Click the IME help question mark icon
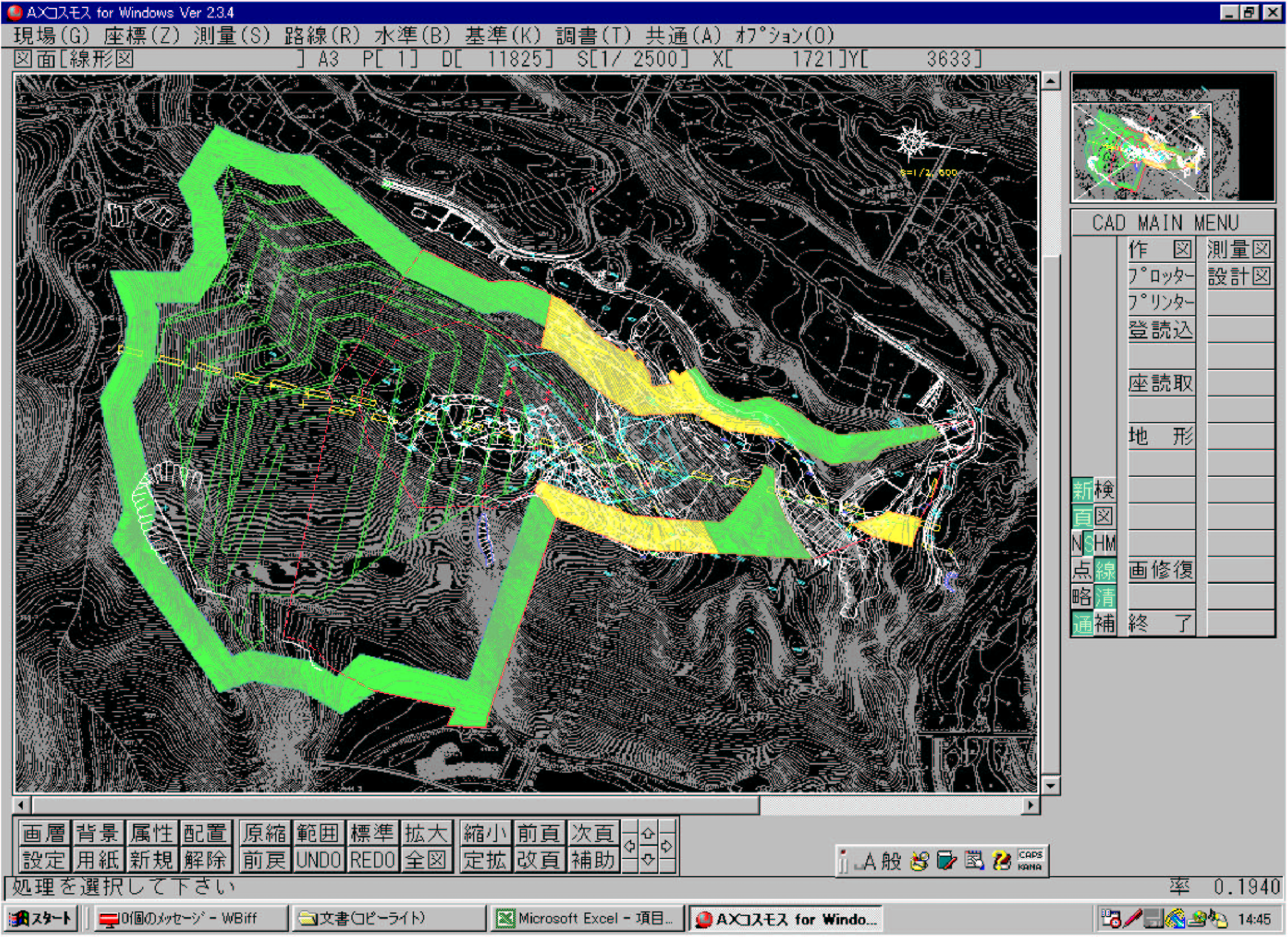The height and width of the screenshot is (937, 1288). pyautogui.click(x=1001, y=861)
